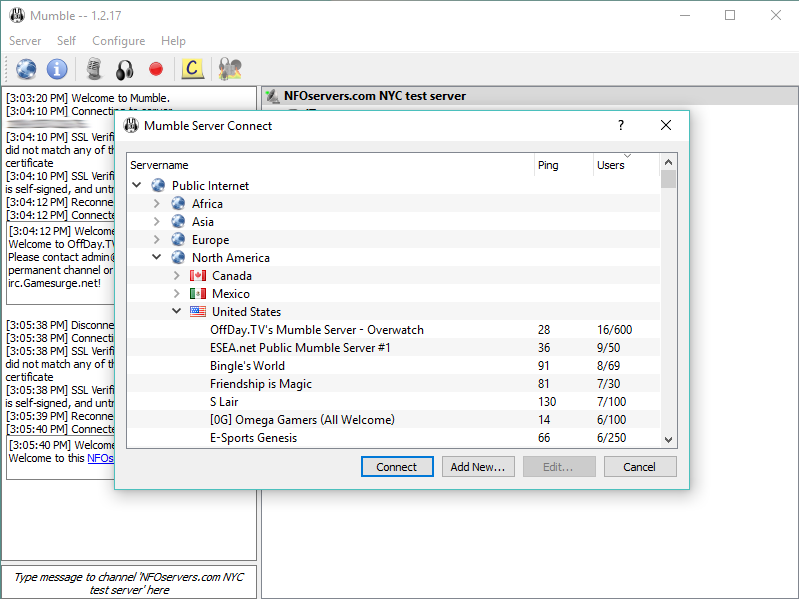Screen dimensions: 800x600
Task: Expand the Europe server list
Action: pos(157,239)
